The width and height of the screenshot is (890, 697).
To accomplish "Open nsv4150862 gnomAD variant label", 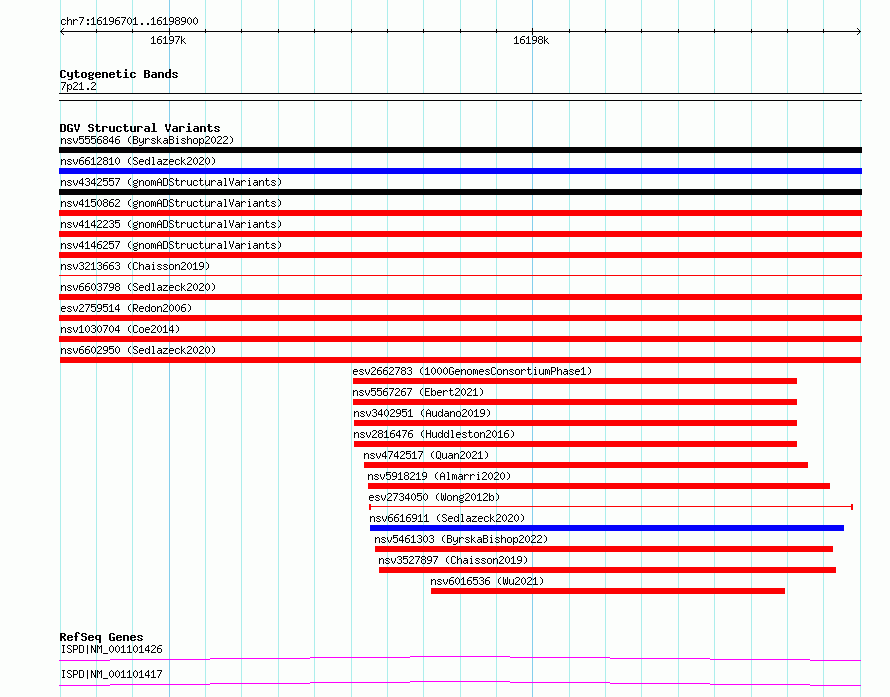I will (171, 203).
